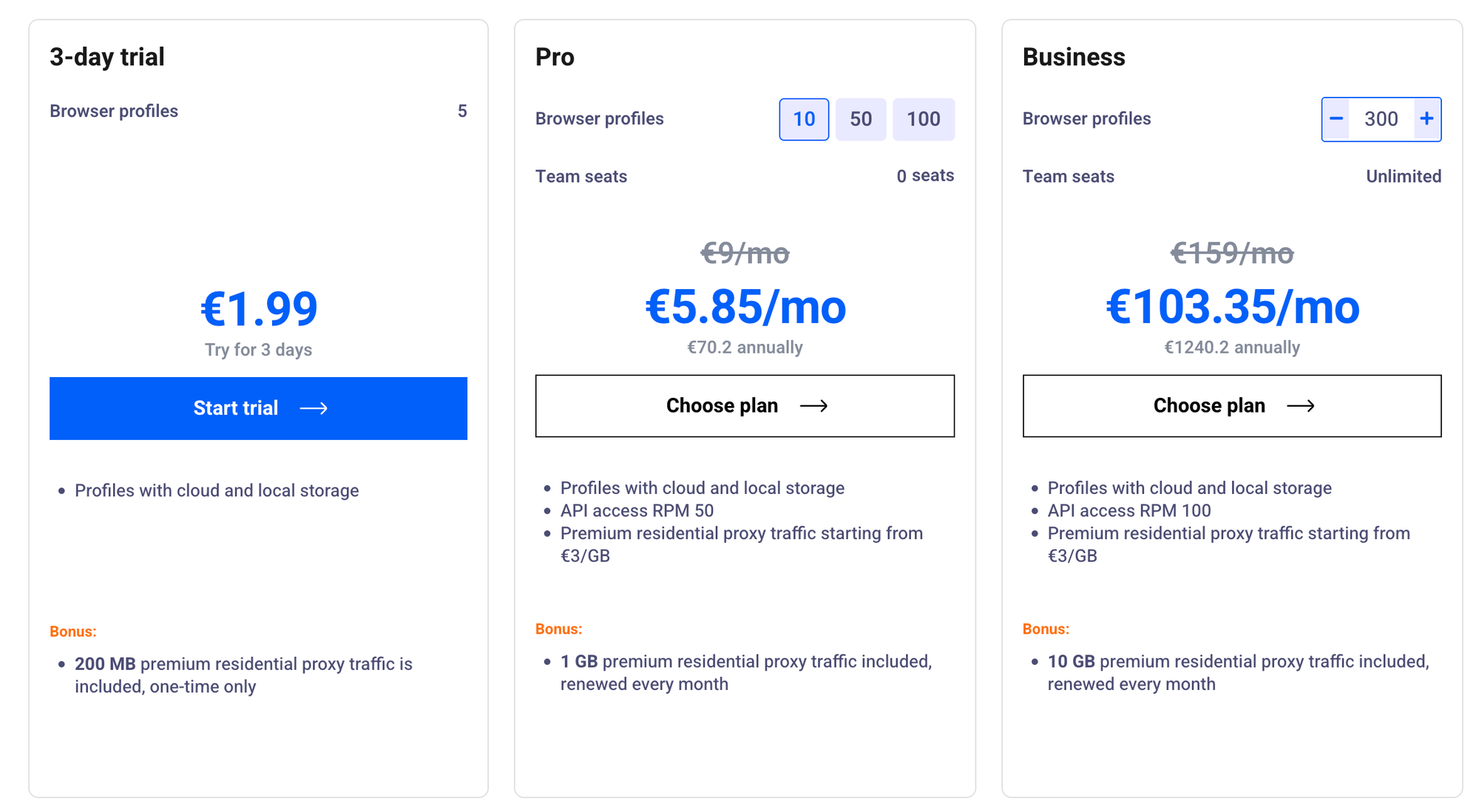Screen dimensions: 1479x812
Task: Choose the Business plan
Action: click(1231, 406)
